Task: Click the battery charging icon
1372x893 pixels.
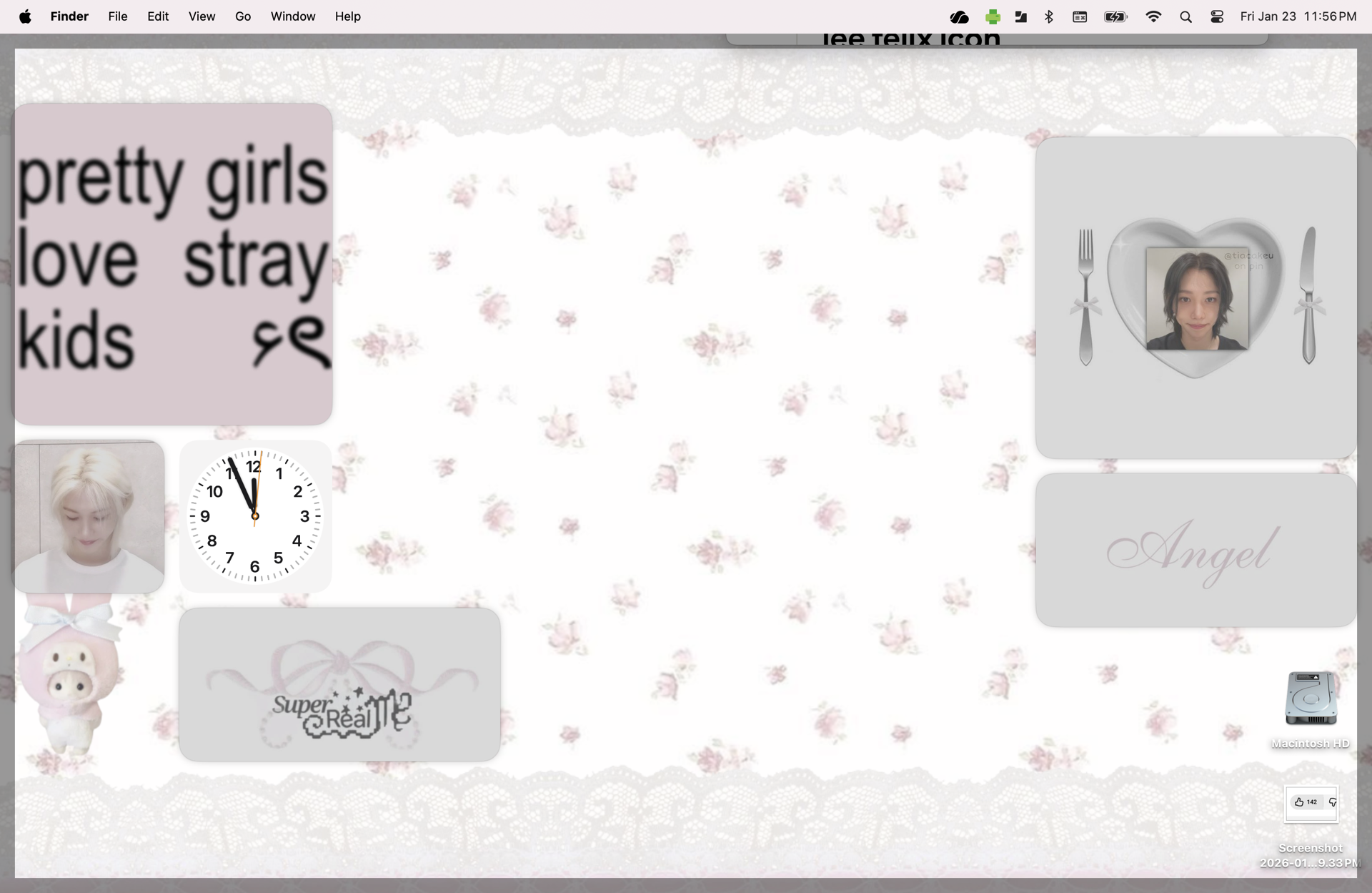Action: pyautogui.click(x=1115, y=16)
